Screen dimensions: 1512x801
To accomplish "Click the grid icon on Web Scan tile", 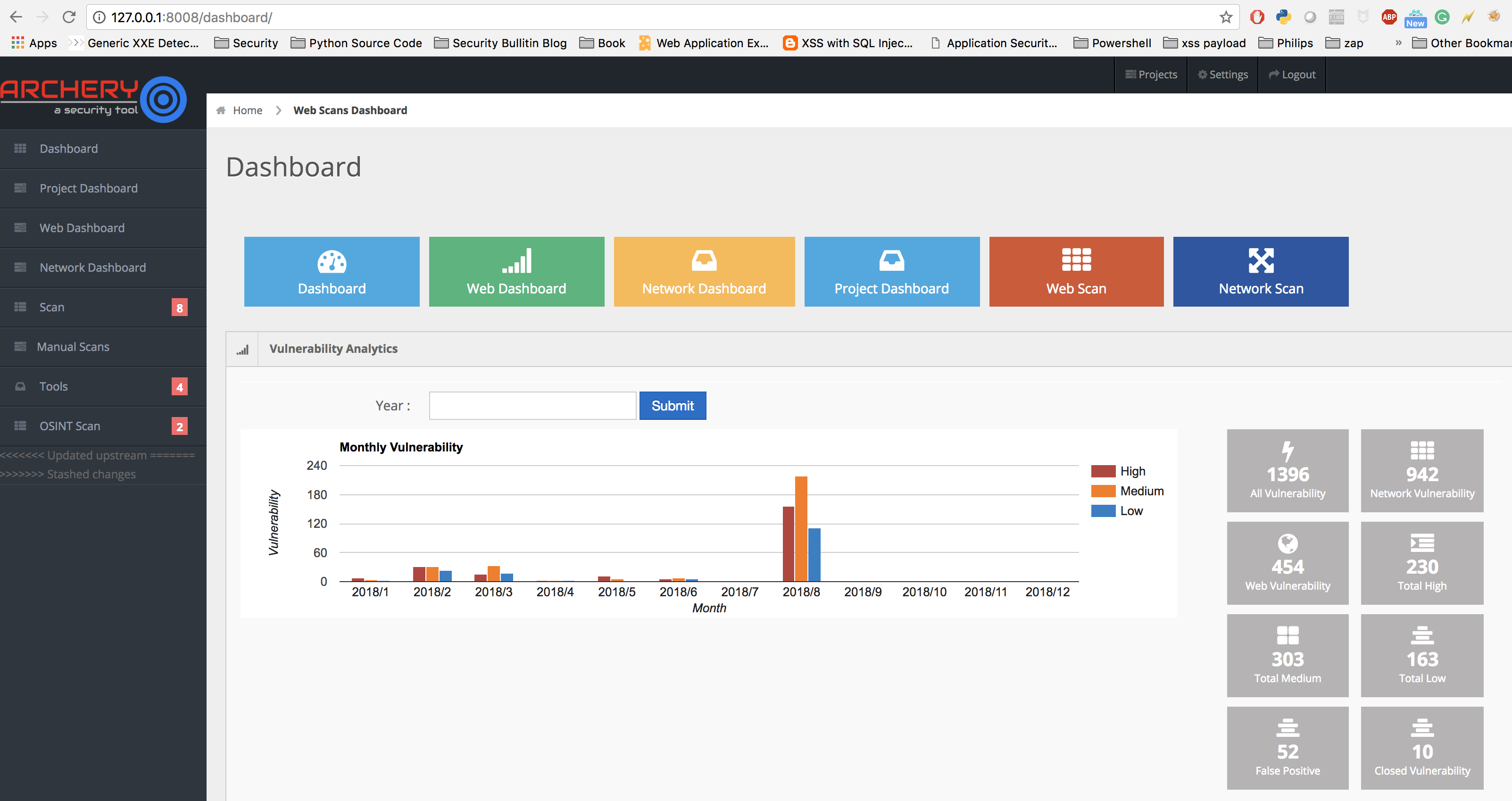I will (x=1077, y=259).
